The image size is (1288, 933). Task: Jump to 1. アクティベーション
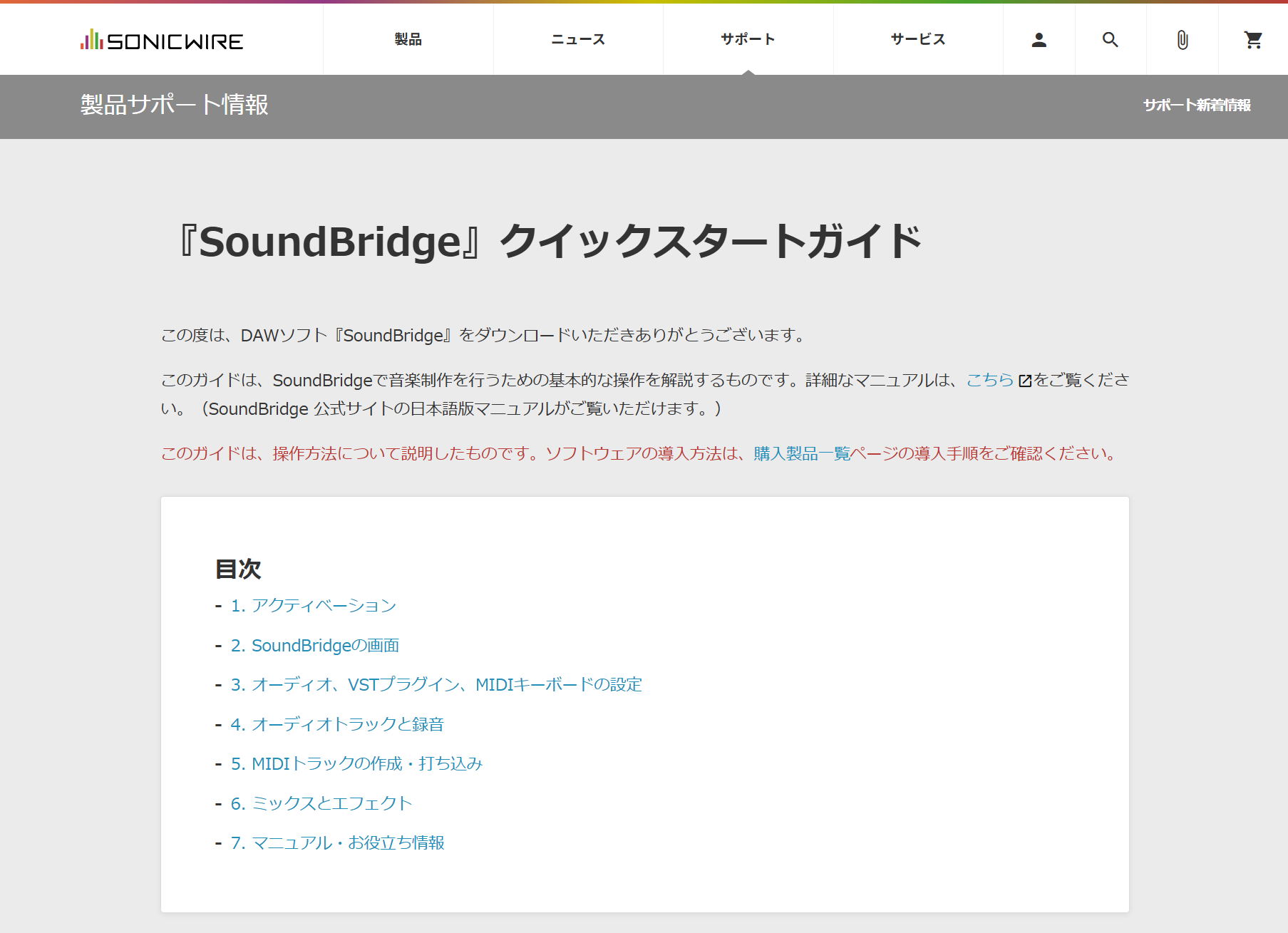(314, 606)
